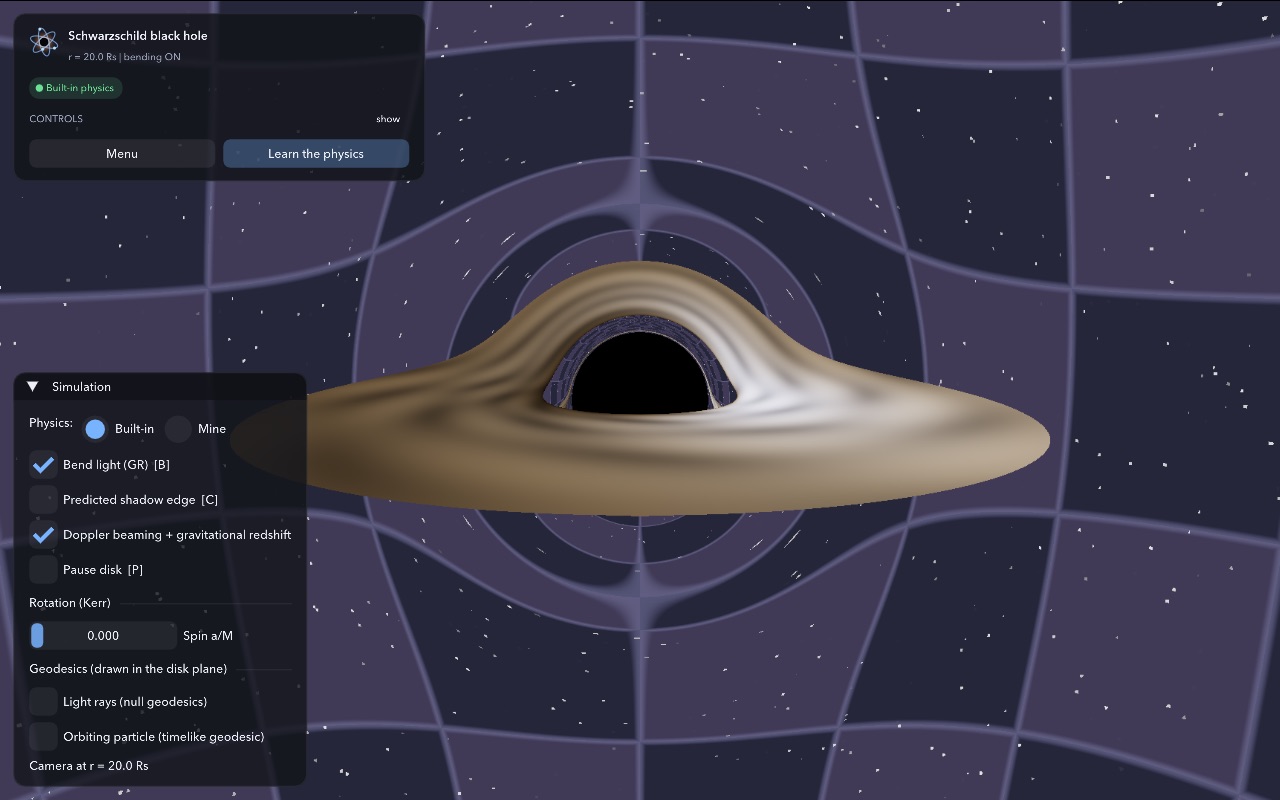1280x800 pixels.
Task: Click the Built-in physics status badge
Action: pos(76,88)
